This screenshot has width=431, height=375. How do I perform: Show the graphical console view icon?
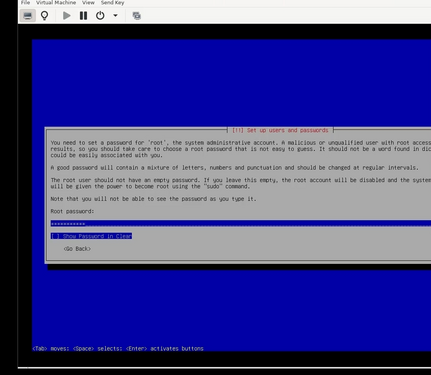tap(28, 16)
